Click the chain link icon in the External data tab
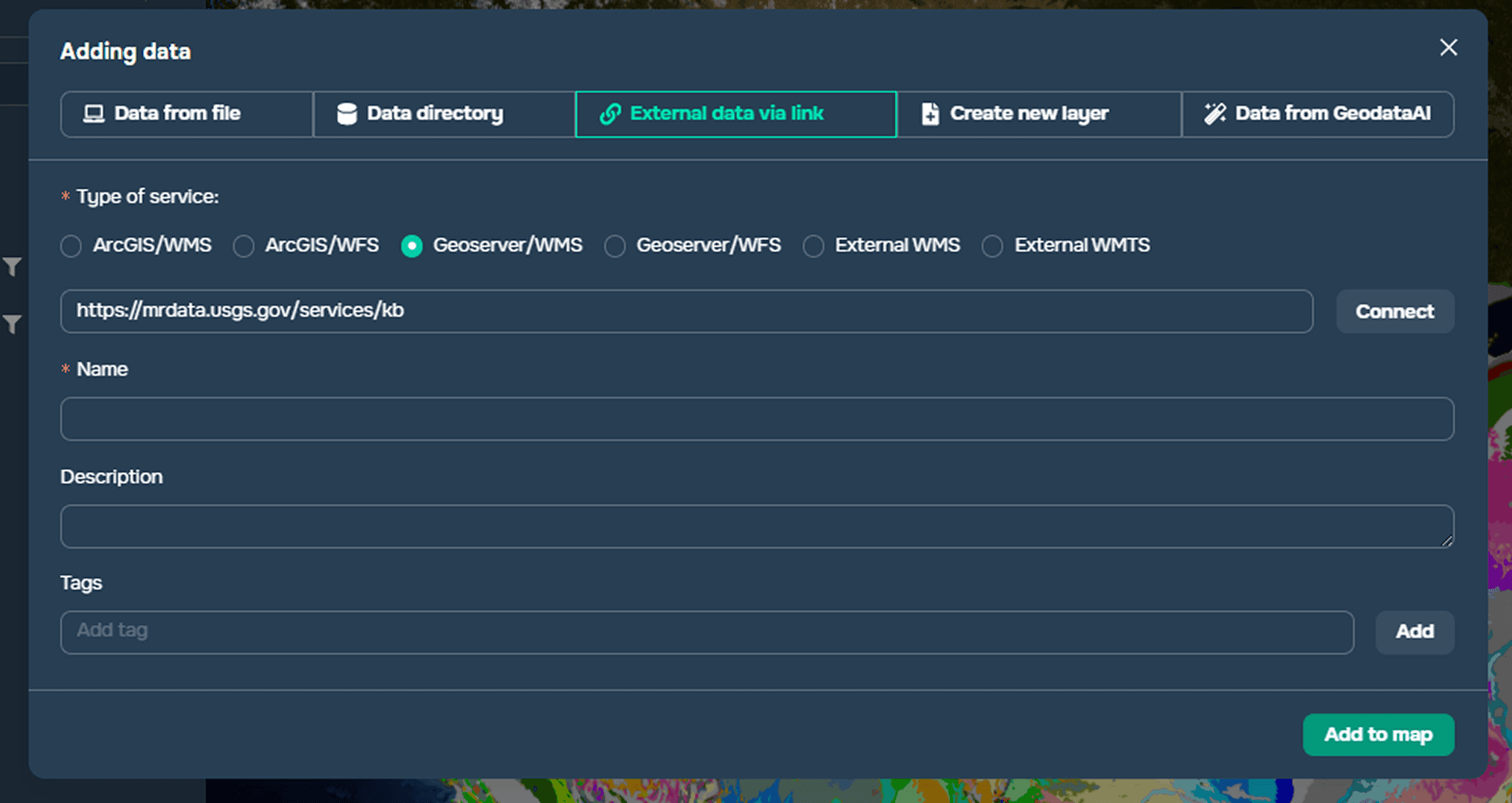 610,114
